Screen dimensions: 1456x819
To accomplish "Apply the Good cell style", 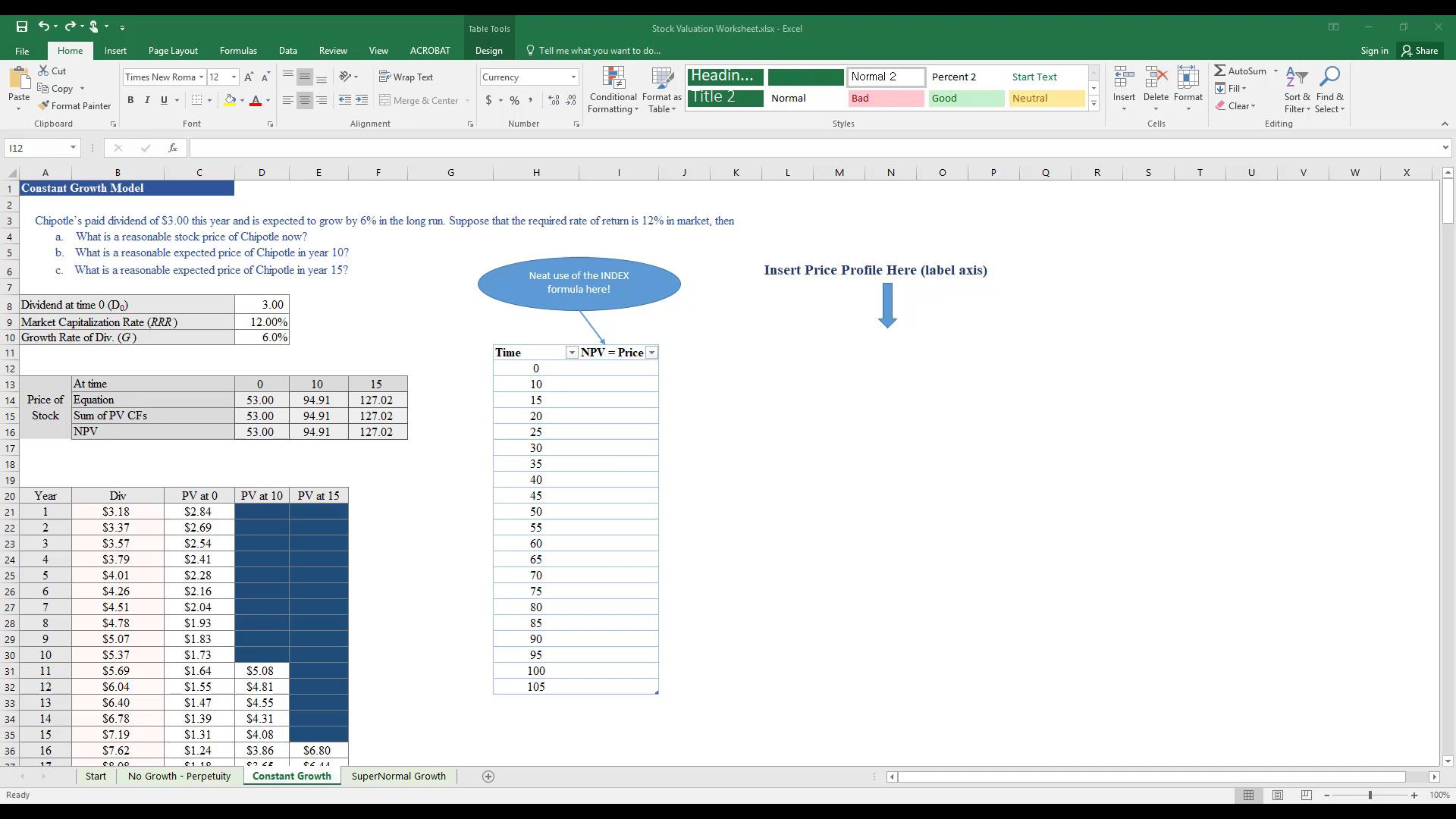I will pyautogui.click(x=966, y=98).
